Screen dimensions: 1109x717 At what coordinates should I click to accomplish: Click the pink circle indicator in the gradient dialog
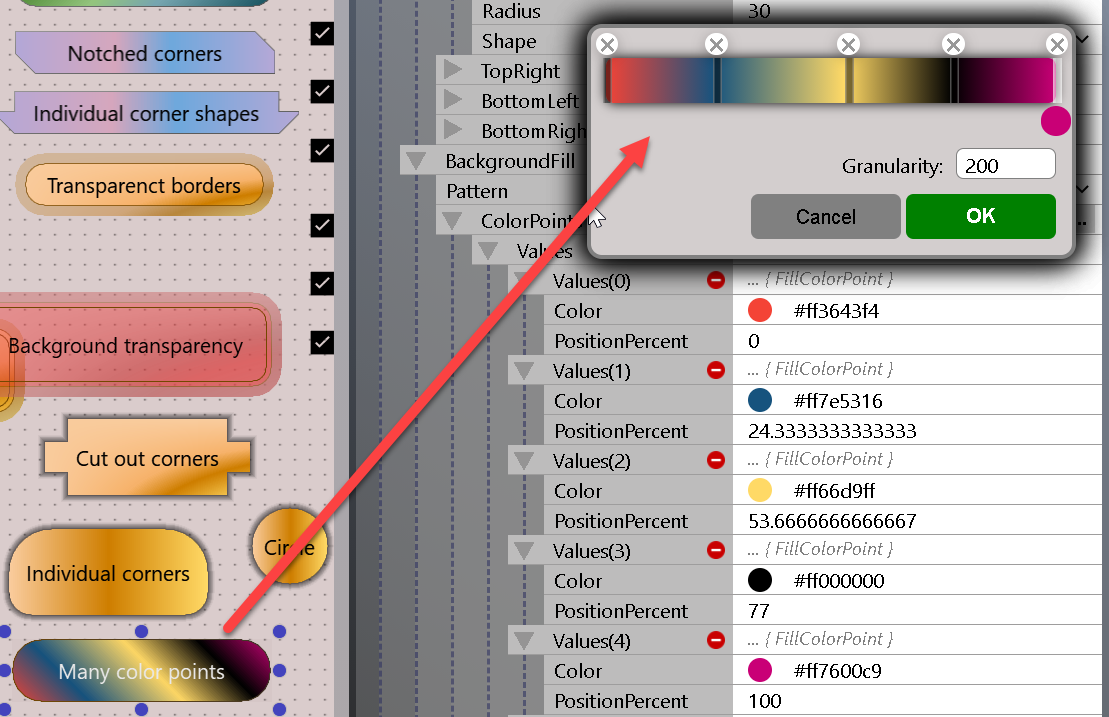coord(1056,120)
